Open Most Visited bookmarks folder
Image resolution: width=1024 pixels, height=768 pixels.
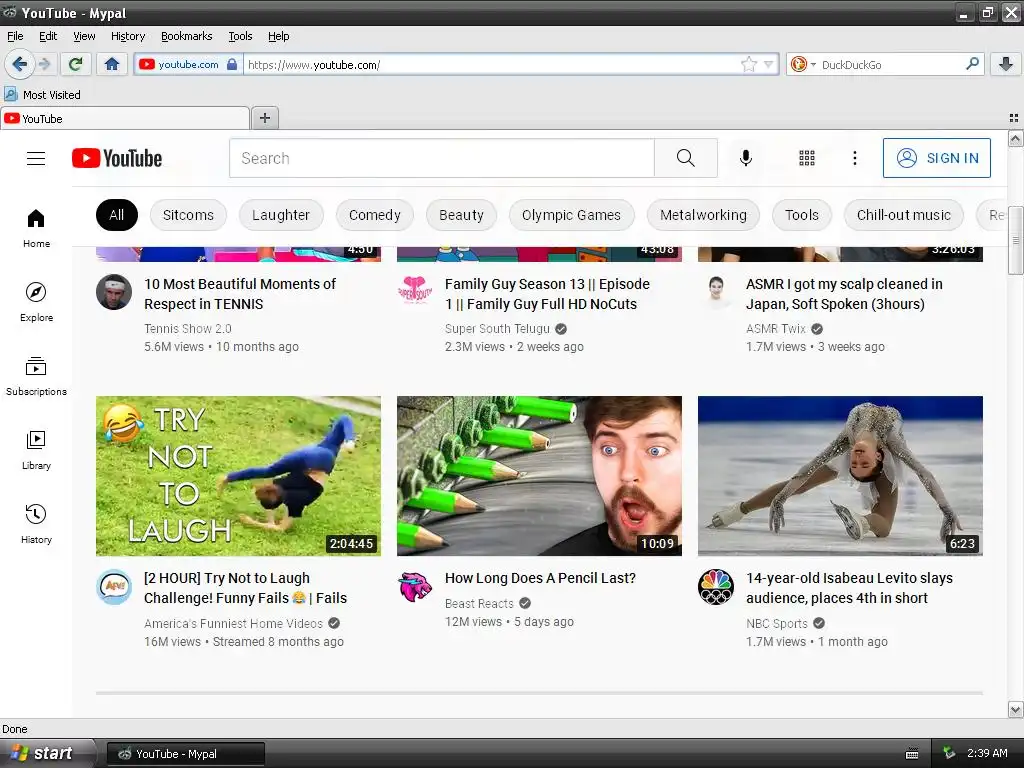click(x=42, y=95)
